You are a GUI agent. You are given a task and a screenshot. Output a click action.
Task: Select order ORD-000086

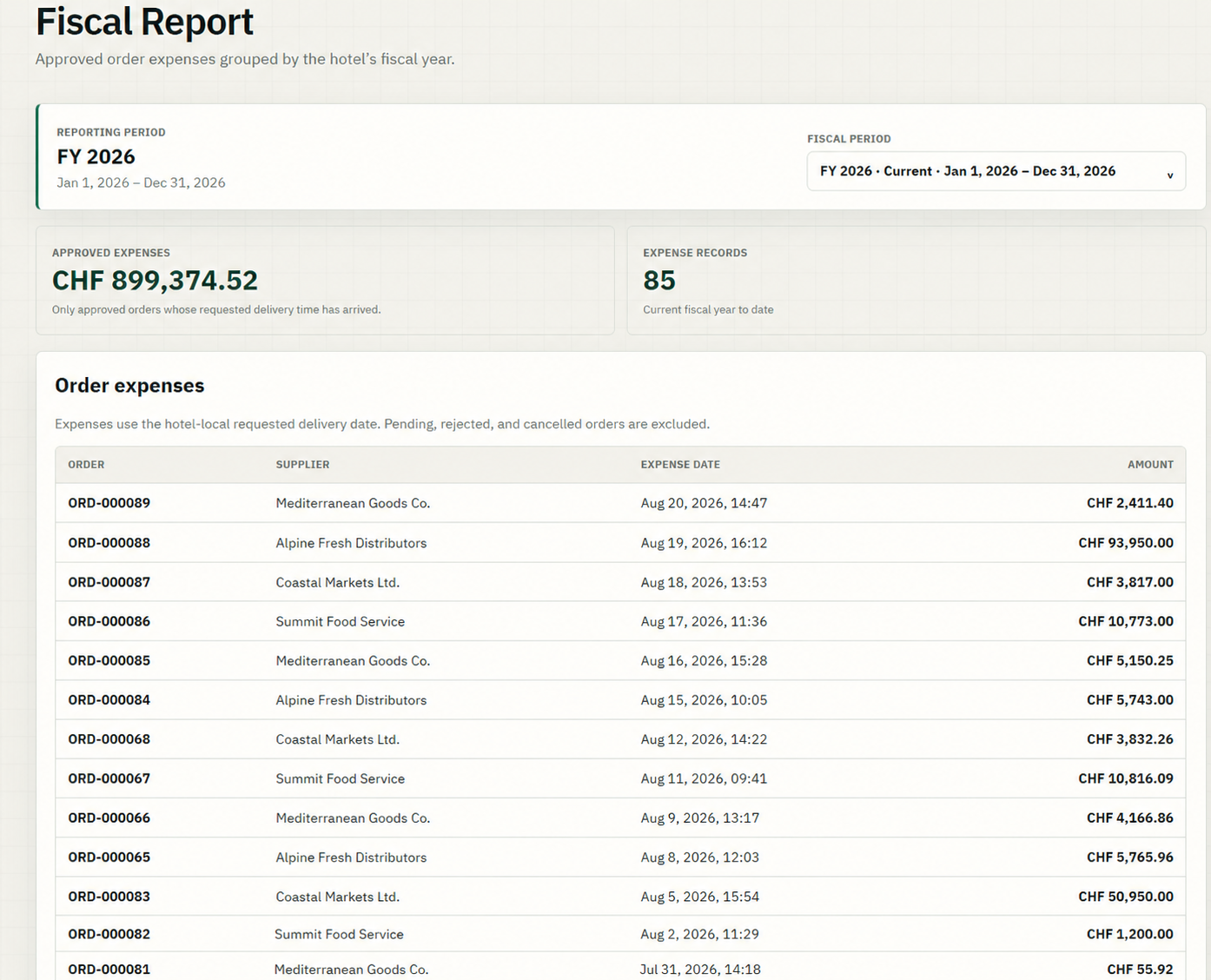click(x=109, y=621)
